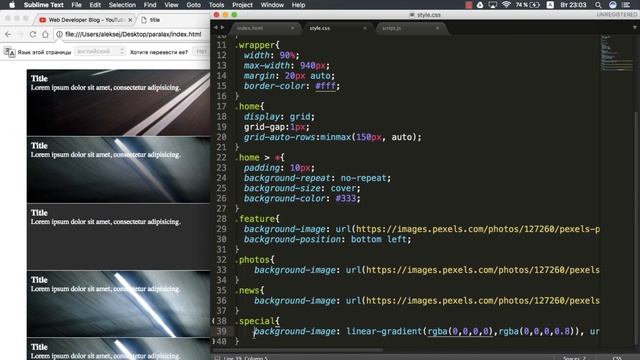The image size is (640, 360).
Task: Open the Sublime Text application menu
Action: [44, 5]
